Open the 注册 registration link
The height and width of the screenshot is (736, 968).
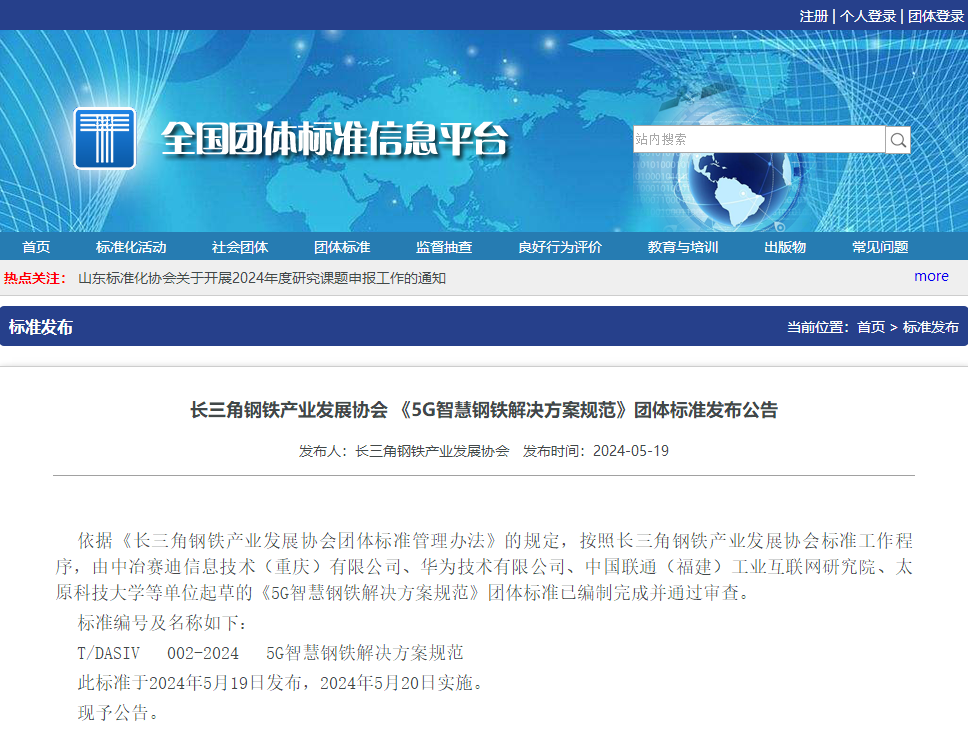tap(814, 16)
